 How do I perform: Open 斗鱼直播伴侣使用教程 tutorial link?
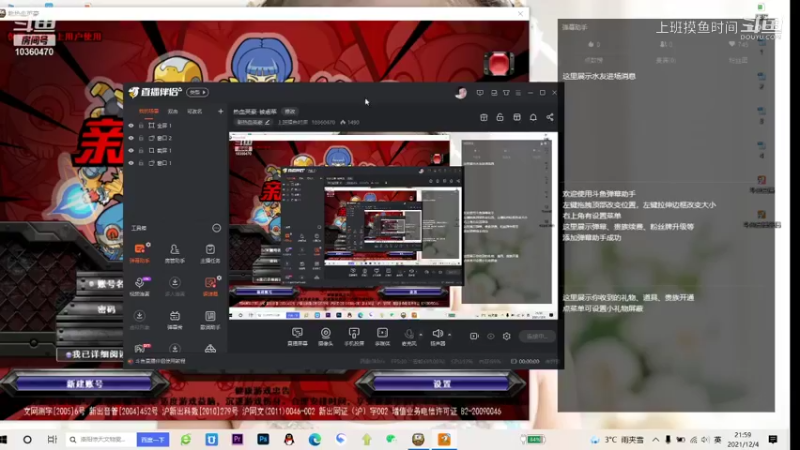tap(160, 361)
